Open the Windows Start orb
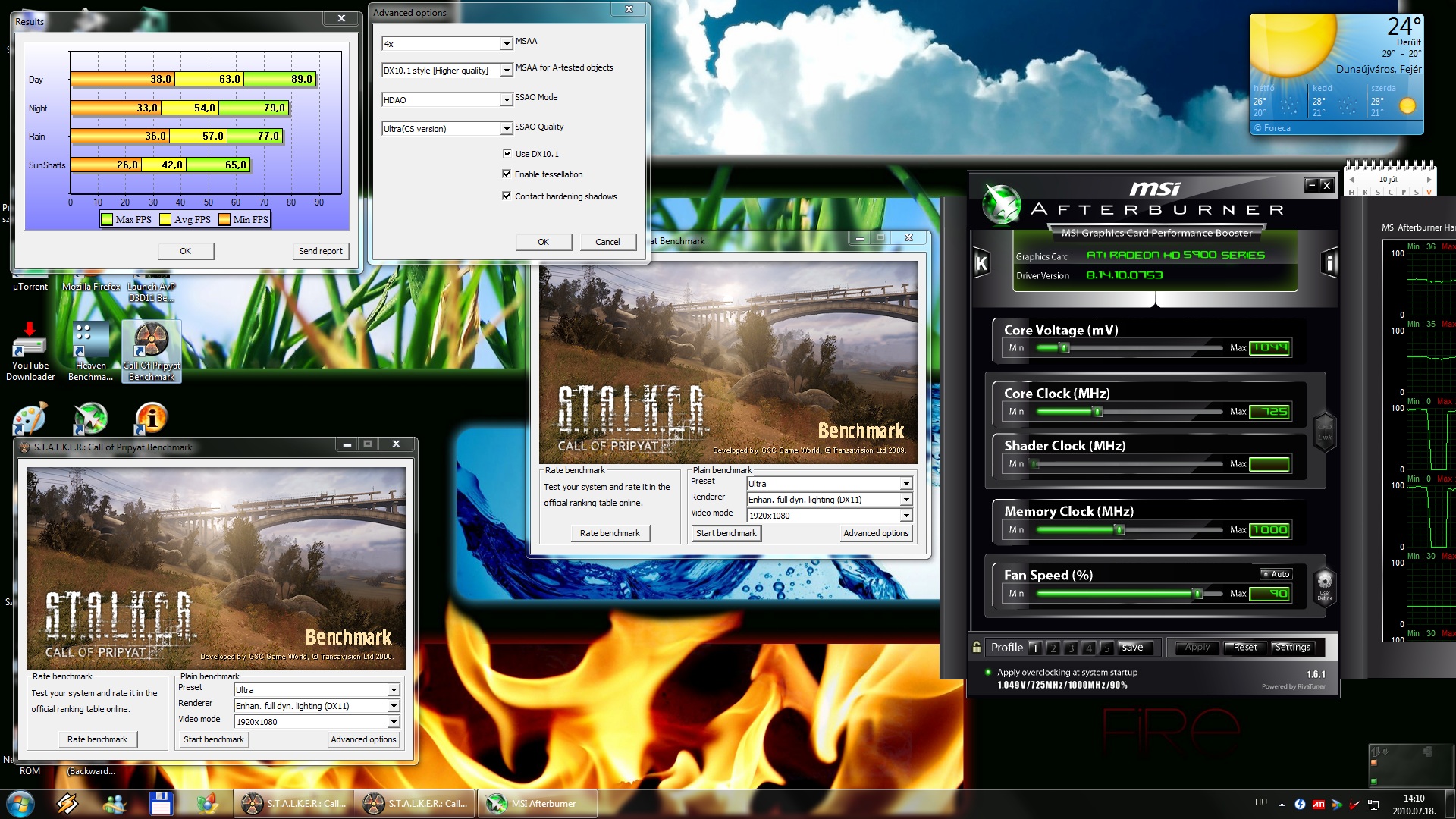 (x=20, y=804)
